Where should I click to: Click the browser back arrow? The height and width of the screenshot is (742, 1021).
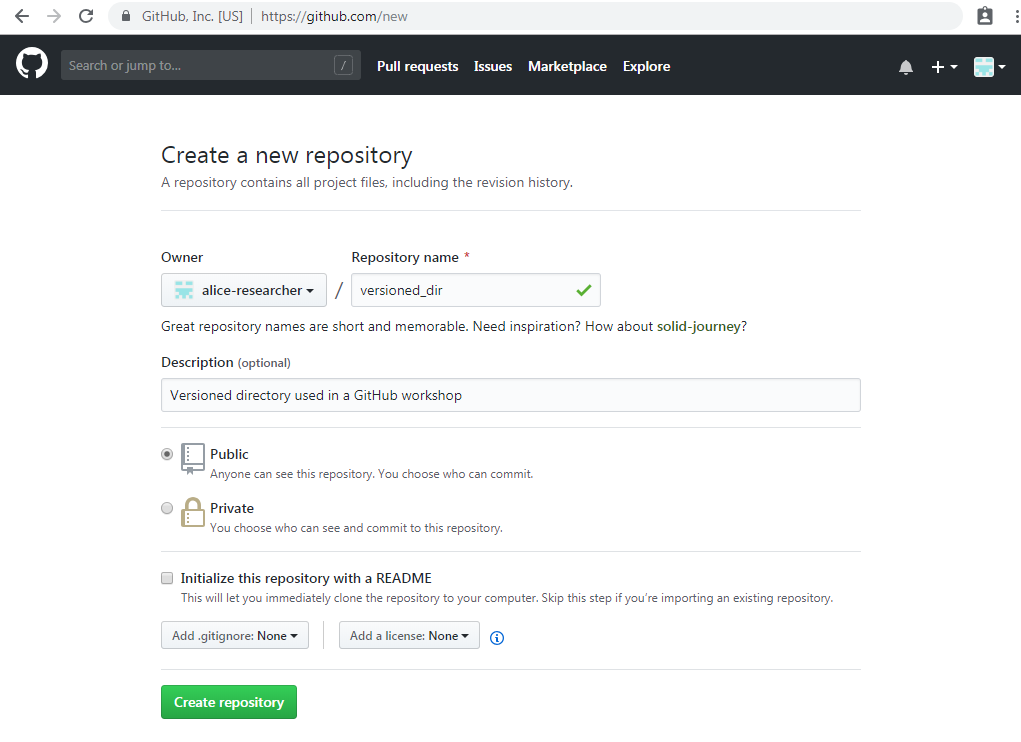coord(22,16)
